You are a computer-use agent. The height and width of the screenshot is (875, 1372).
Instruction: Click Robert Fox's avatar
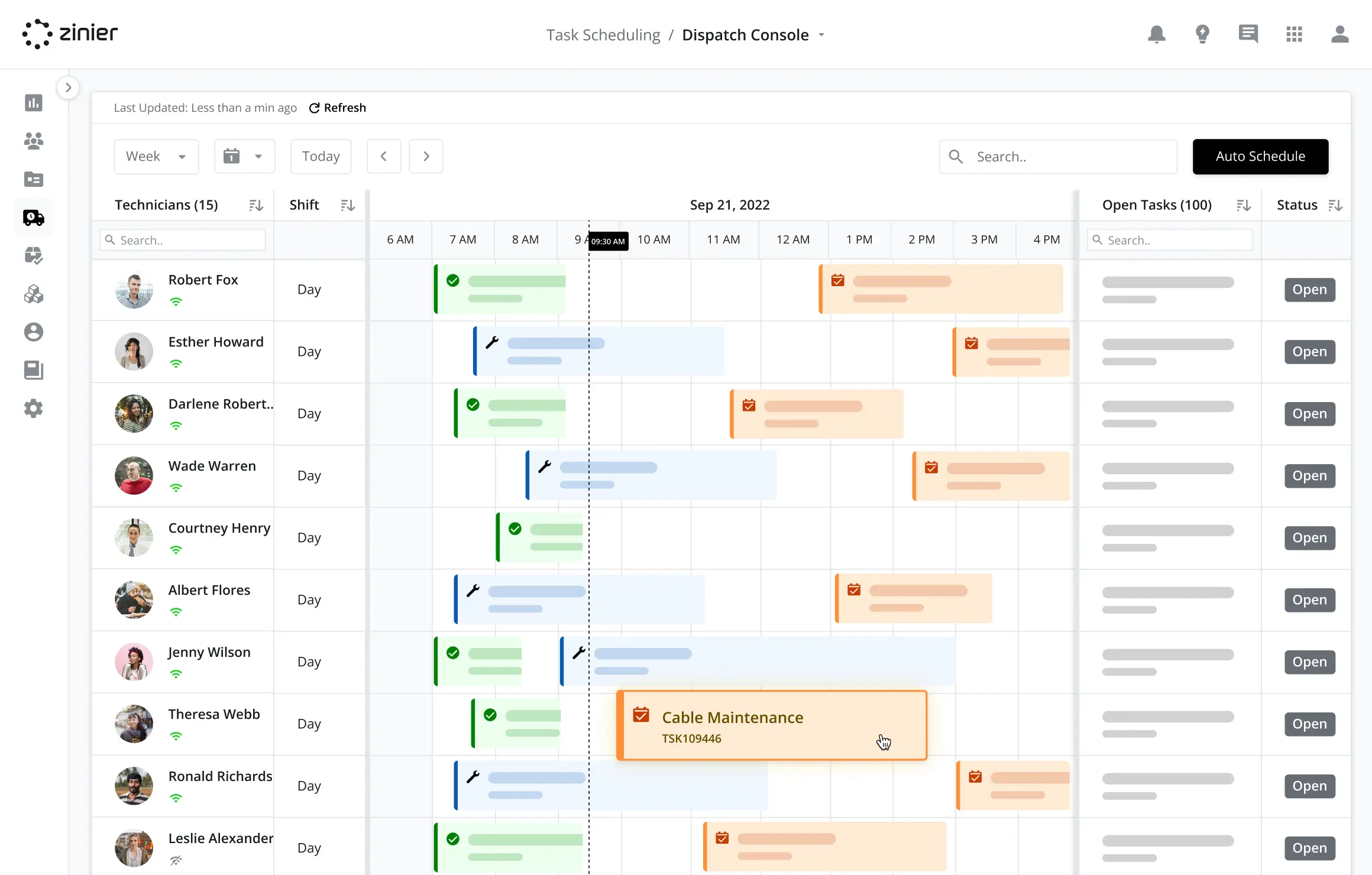(x=134, y=290)
